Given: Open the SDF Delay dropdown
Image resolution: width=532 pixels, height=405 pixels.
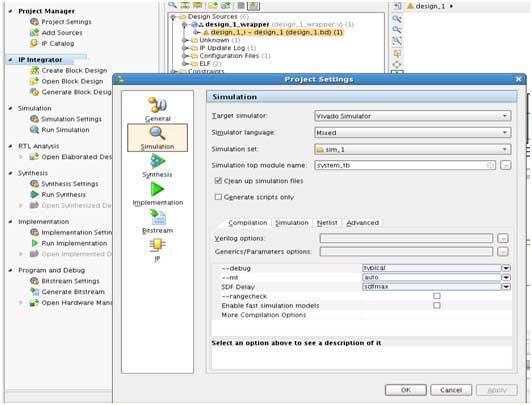Looking at the screenshot, I should tap(506, 287).
